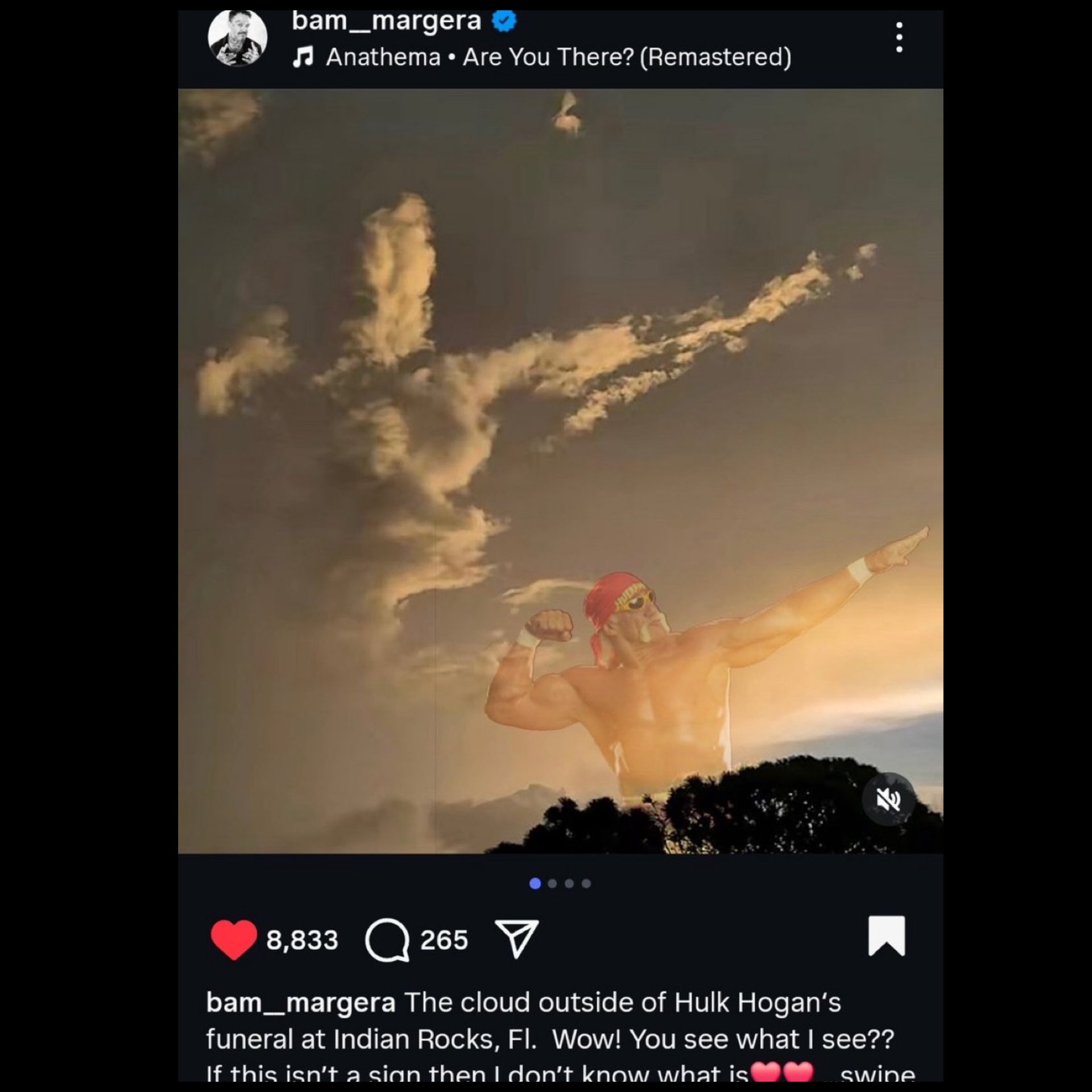Open comments via speech bubble icon
The width and height of the screenshot is (1092, 1092).
[387, 940]
